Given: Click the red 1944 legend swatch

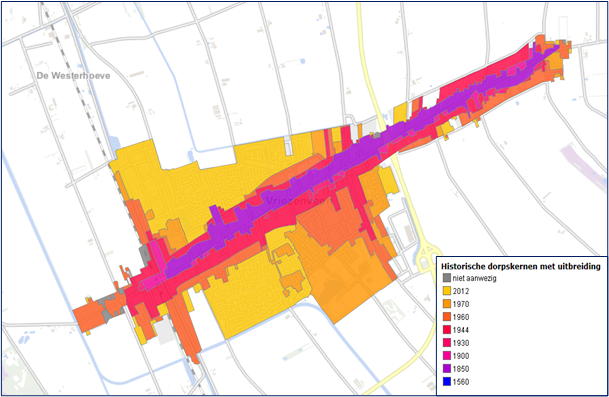Looking at the screenshot, I should (x=447, y=330).
